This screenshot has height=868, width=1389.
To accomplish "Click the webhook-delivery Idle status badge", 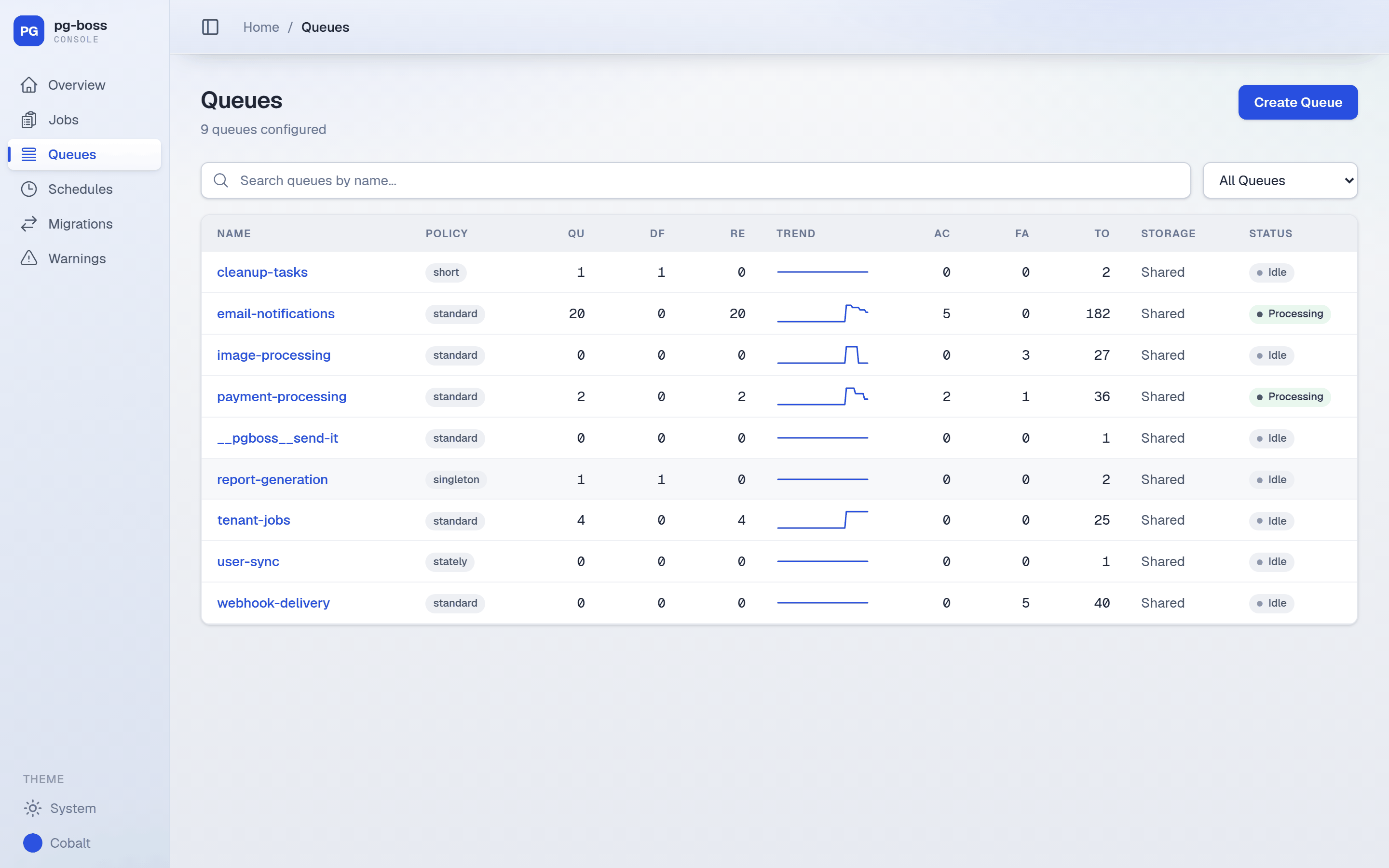I will coord(1271,603).
